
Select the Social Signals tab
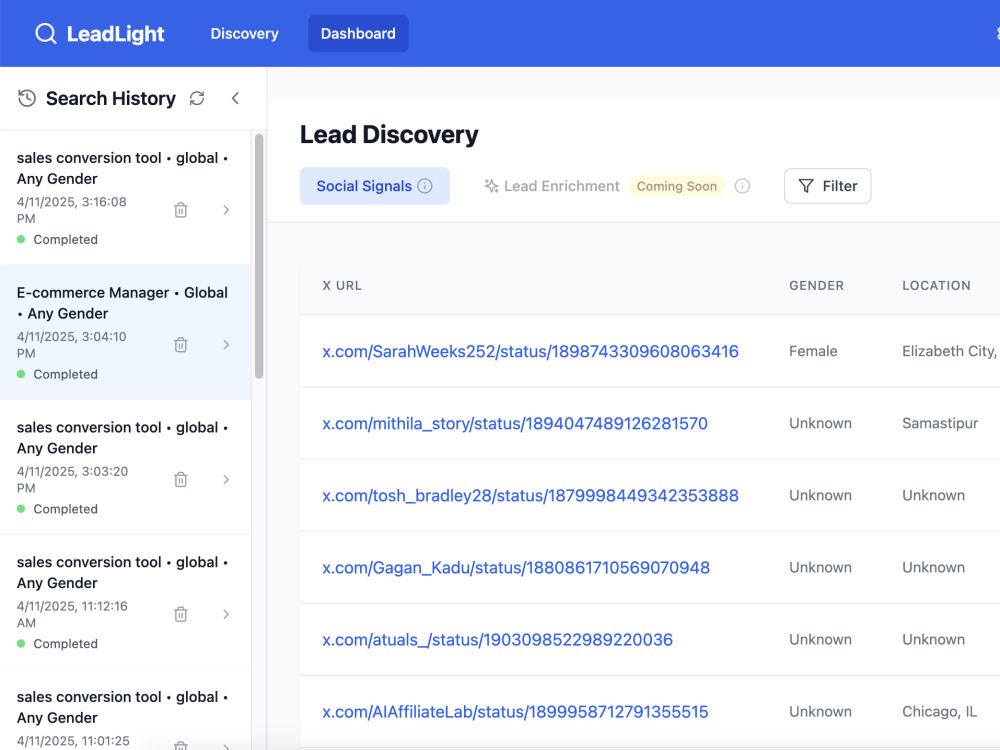pos(374,186)
